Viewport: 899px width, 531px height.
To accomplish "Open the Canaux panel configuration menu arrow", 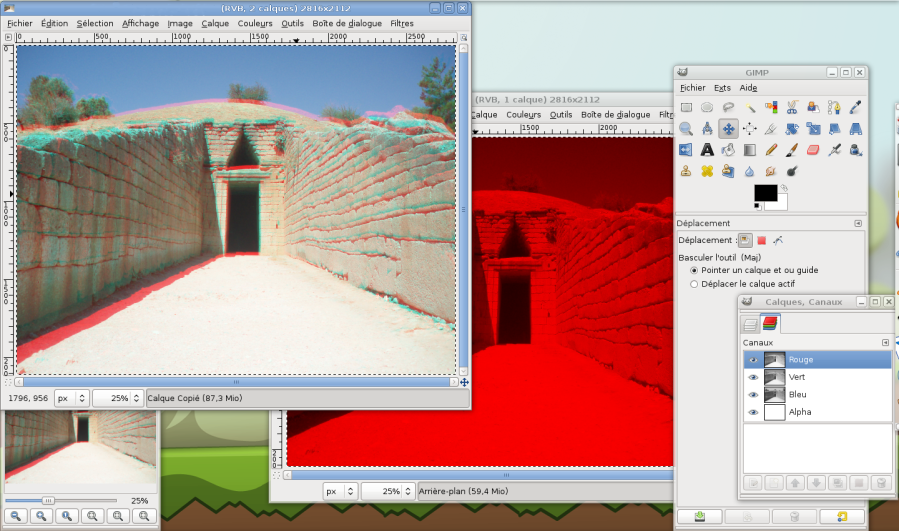I will (x=885, y=342).
